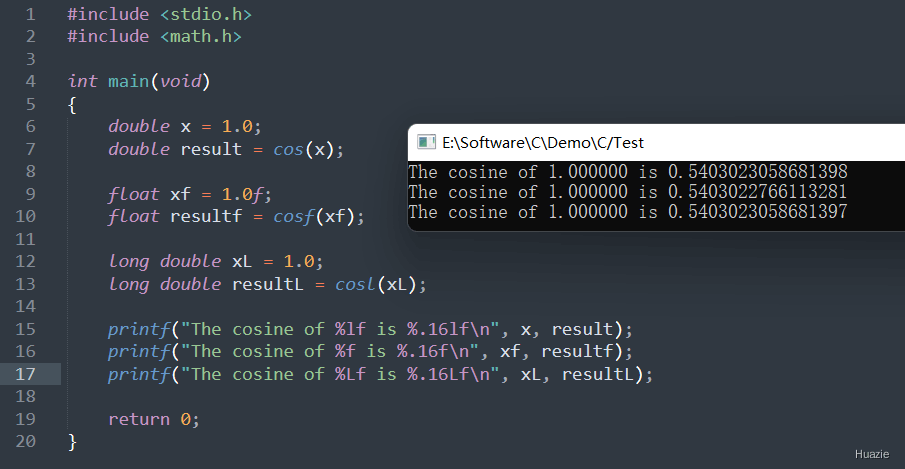Click the first printf statement
This screenshot has width=905, height=469.
point(370,329)
